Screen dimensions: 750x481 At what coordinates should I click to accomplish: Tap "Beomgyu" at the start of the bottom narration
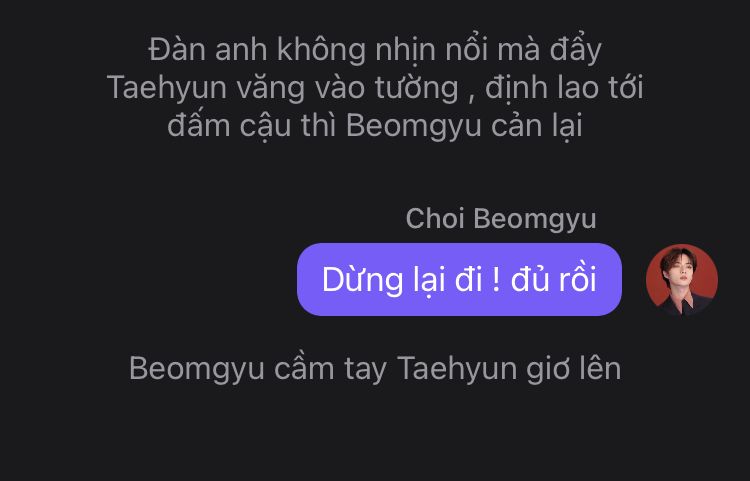click(x=197, y=370)
